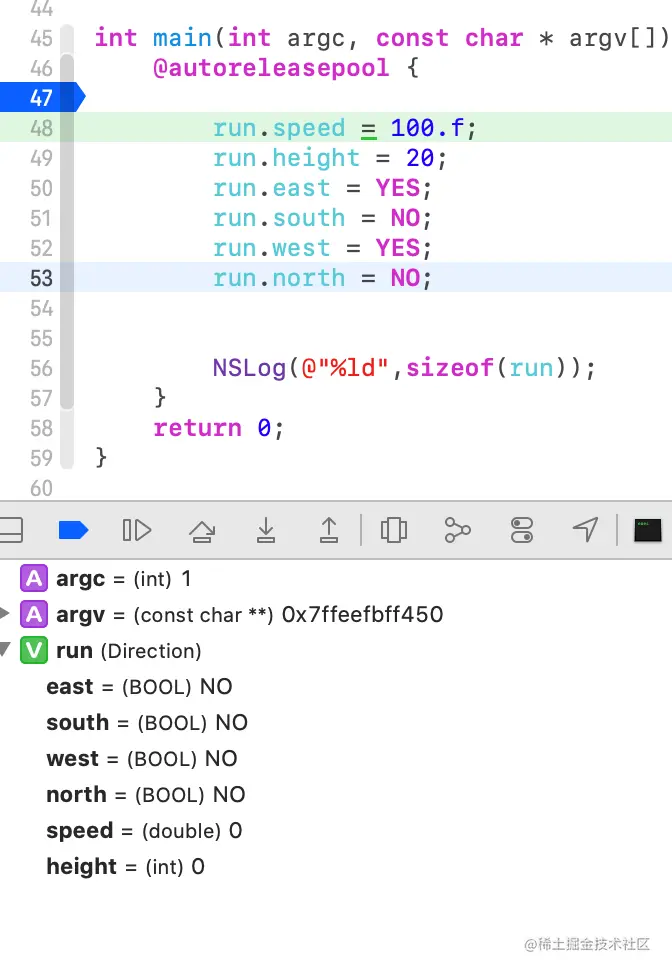The width and height of the screenshot is (672, 974).
Task: Click the code folding ribbon beside the gutter
Action: tap(67, 248)
